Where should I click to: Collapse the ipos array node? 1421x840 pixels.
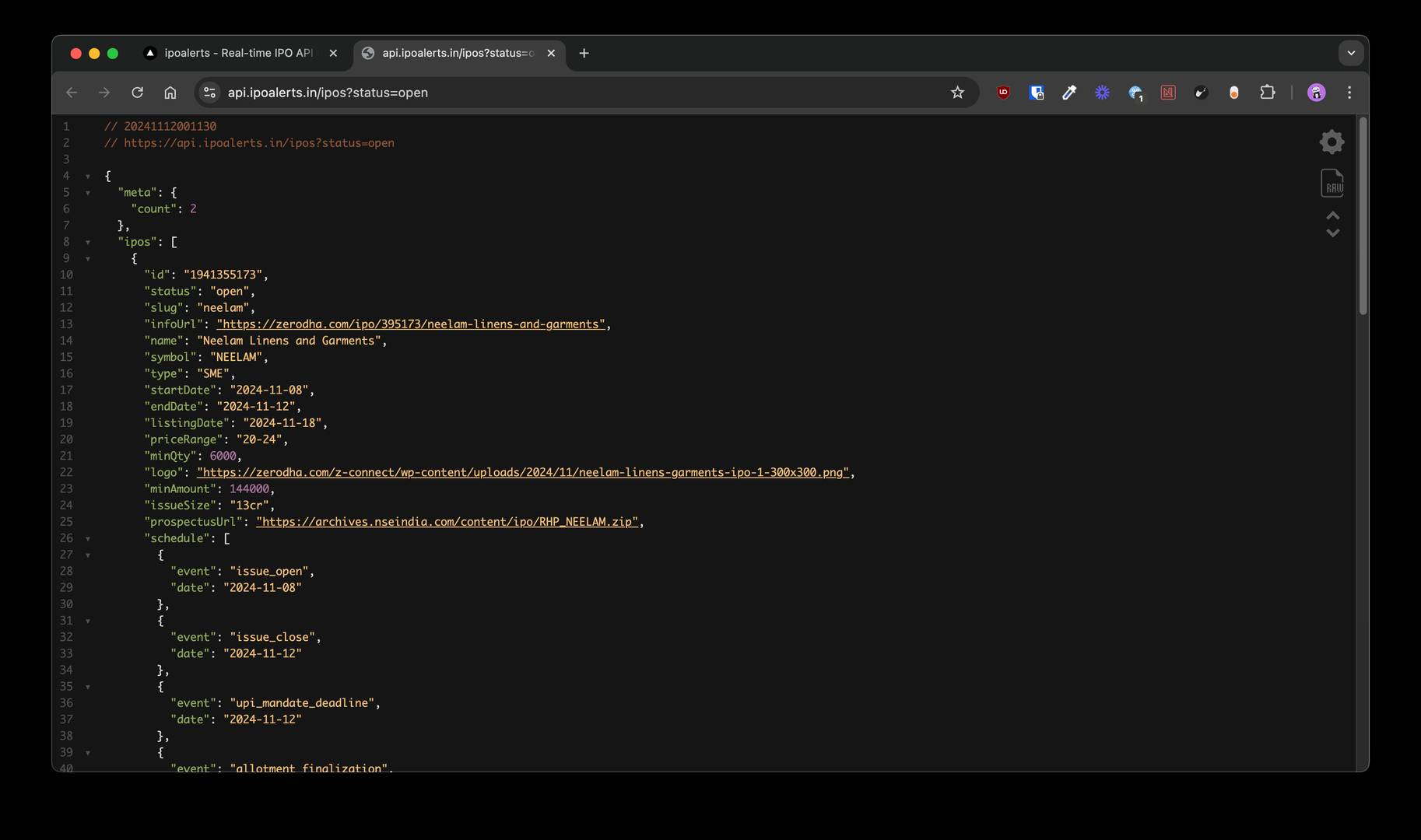point(87,242)
